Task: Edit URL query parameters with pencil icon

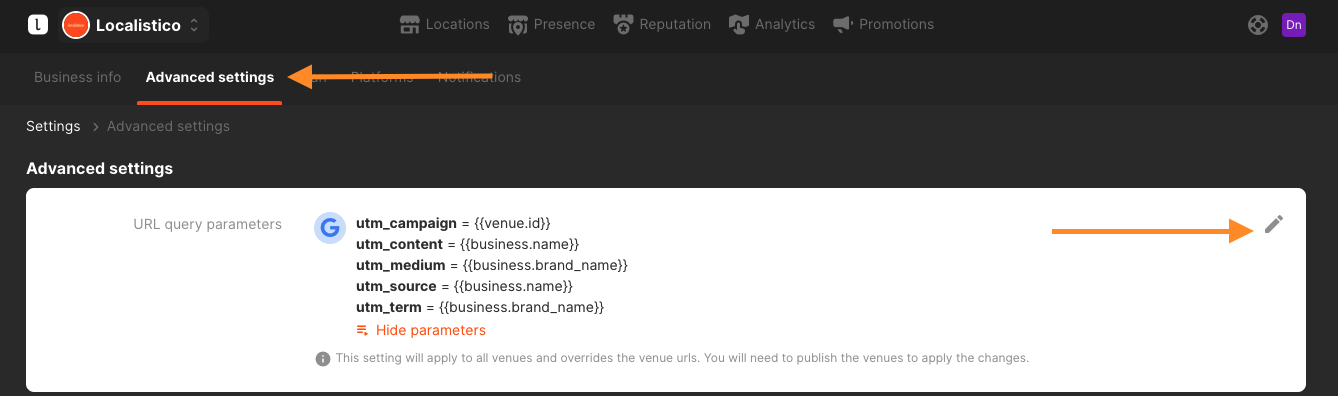Action: point(1273,224)
